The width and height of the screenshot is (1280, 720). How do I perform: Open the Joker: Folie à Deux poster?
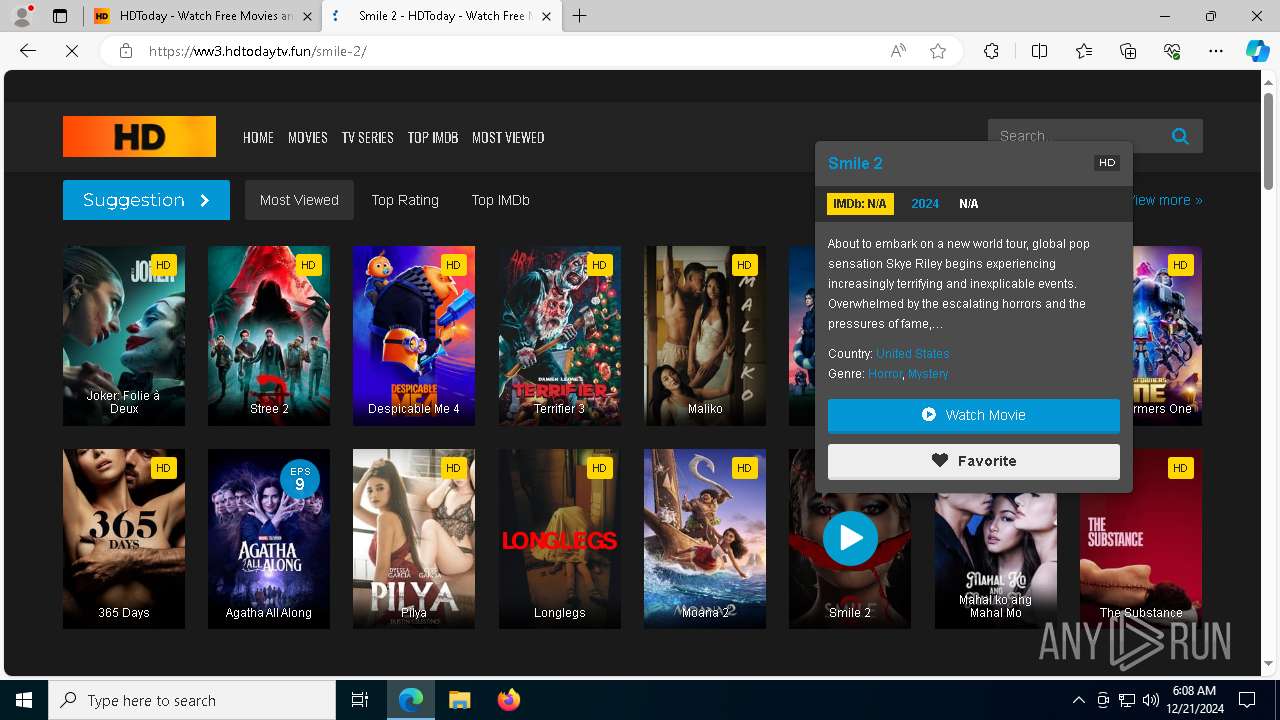(x=124, y=336)
